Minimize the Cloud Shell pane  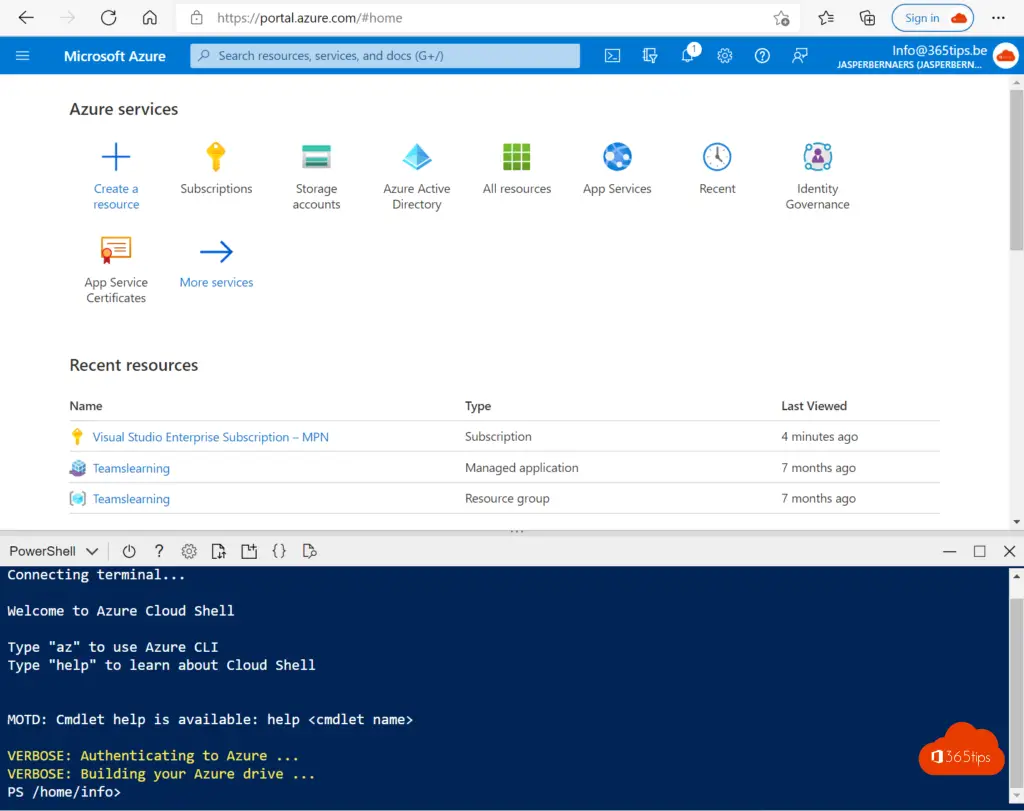(949, 552)
